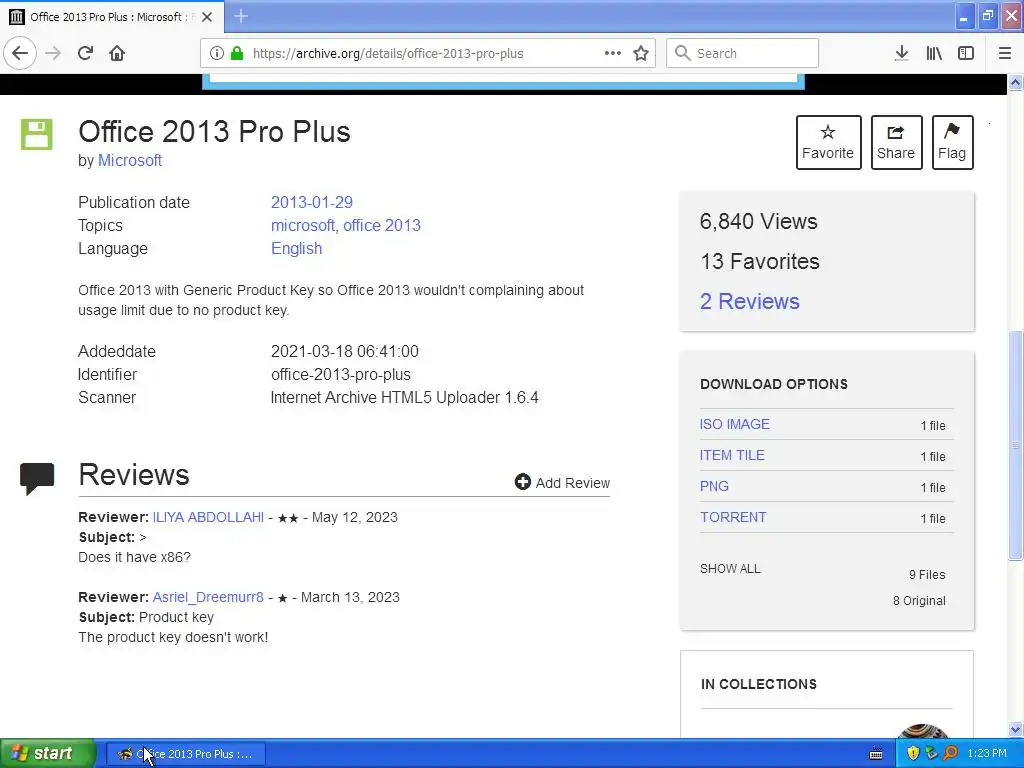Click the 8 Original files text
1024x768 pixels.
(x=919, y=601)
